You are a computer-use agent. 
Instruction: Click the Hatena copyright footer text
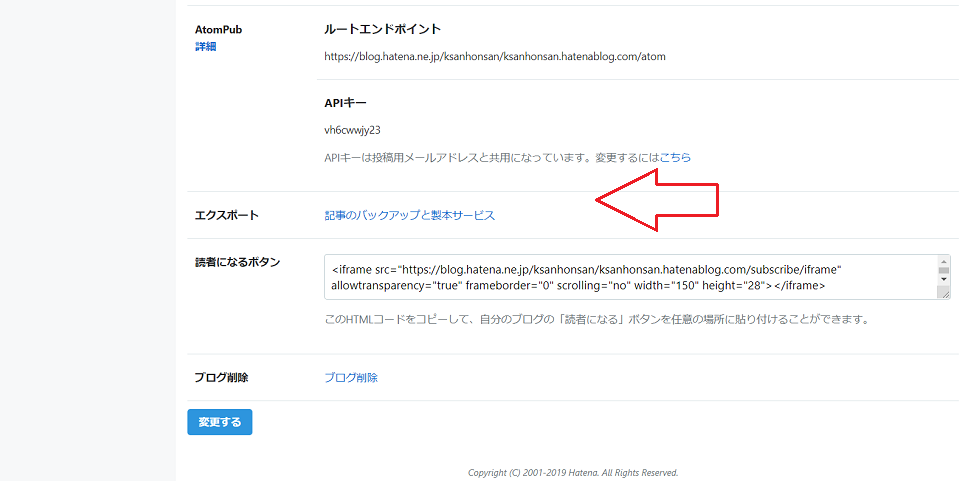(x=573, y=472)
